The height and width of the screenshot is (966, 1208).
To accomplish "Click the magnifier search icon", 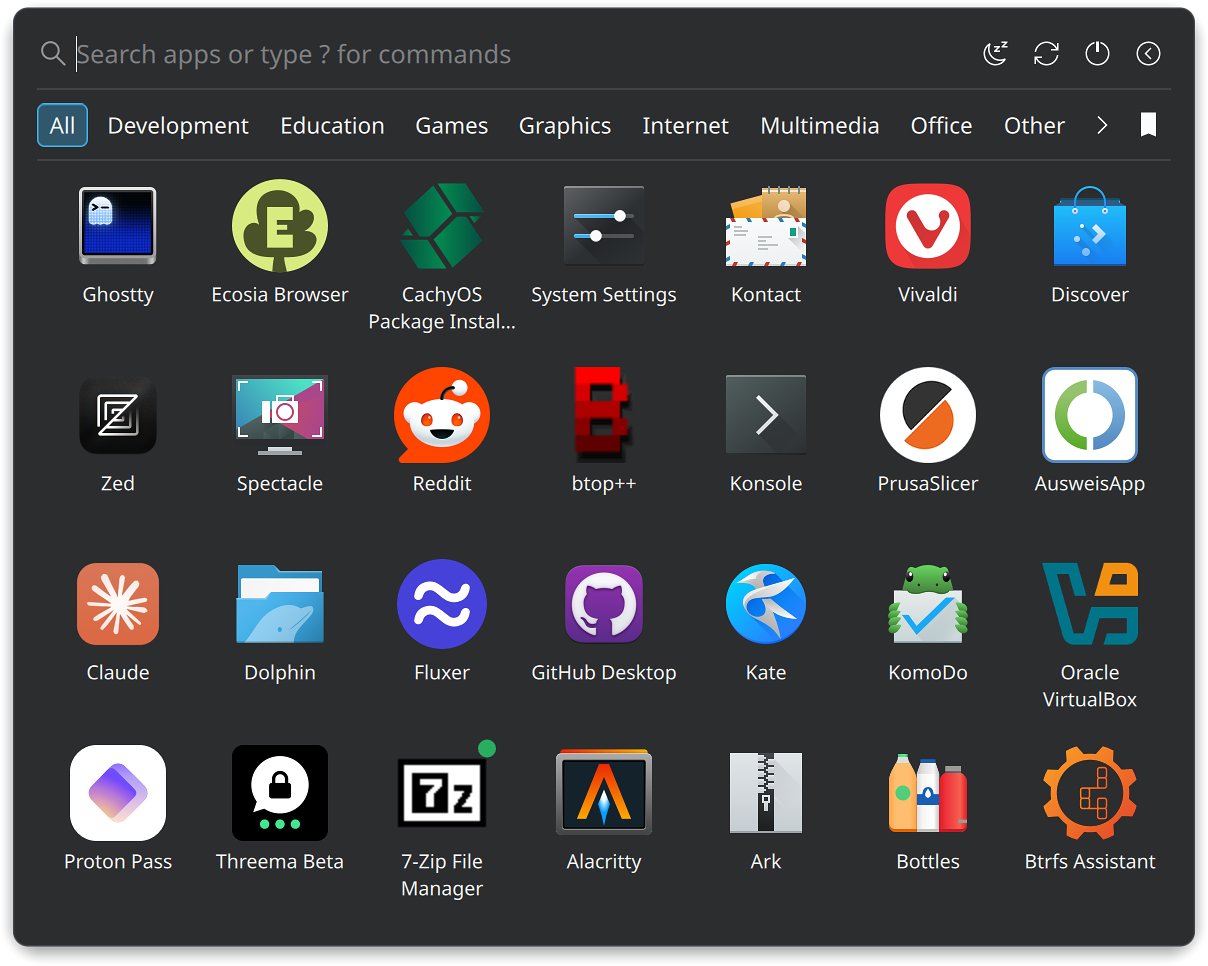I will (x=53, y=54).
